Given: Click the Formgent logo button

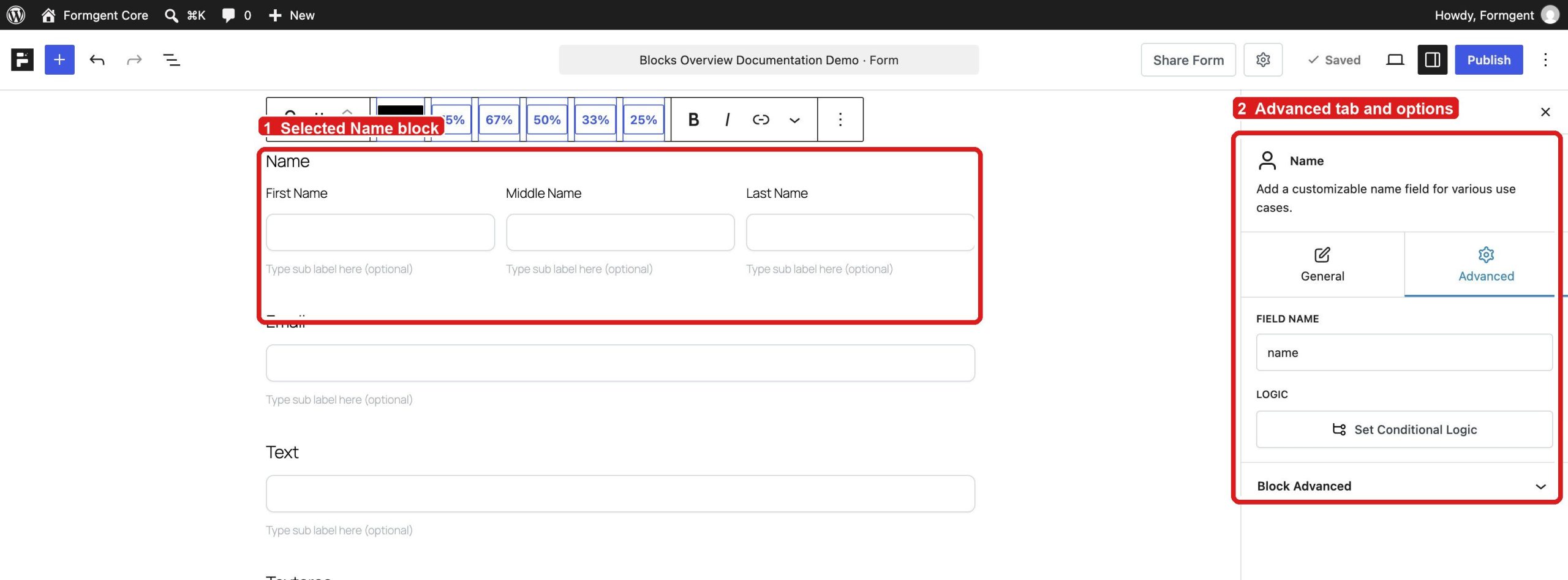Looking at the screenshot, I should click(x=22, y=59).
